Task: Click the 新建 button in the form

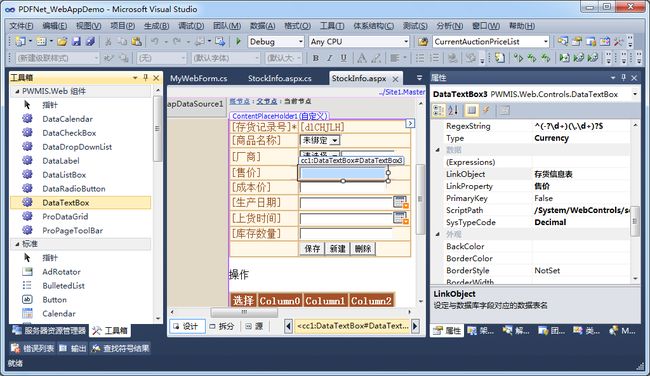Action: pyautogui.click(x=337, y=249)
